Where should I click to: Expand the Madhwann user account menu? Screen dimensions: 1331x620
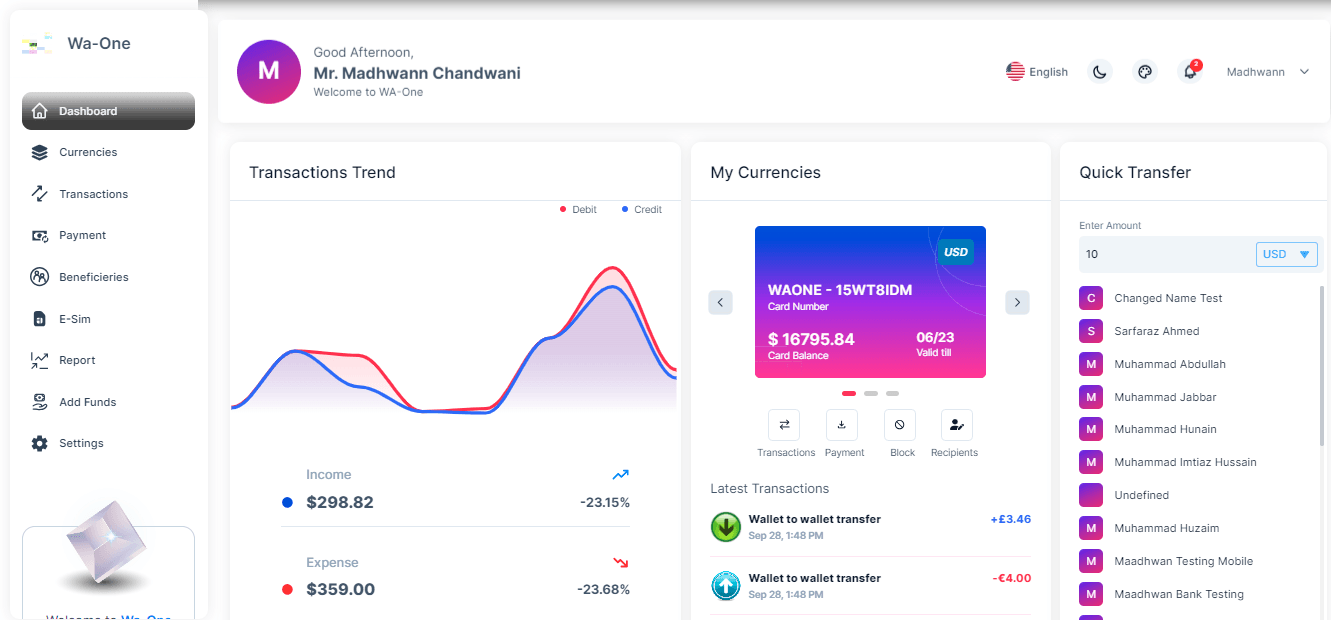click(1267, 72)
